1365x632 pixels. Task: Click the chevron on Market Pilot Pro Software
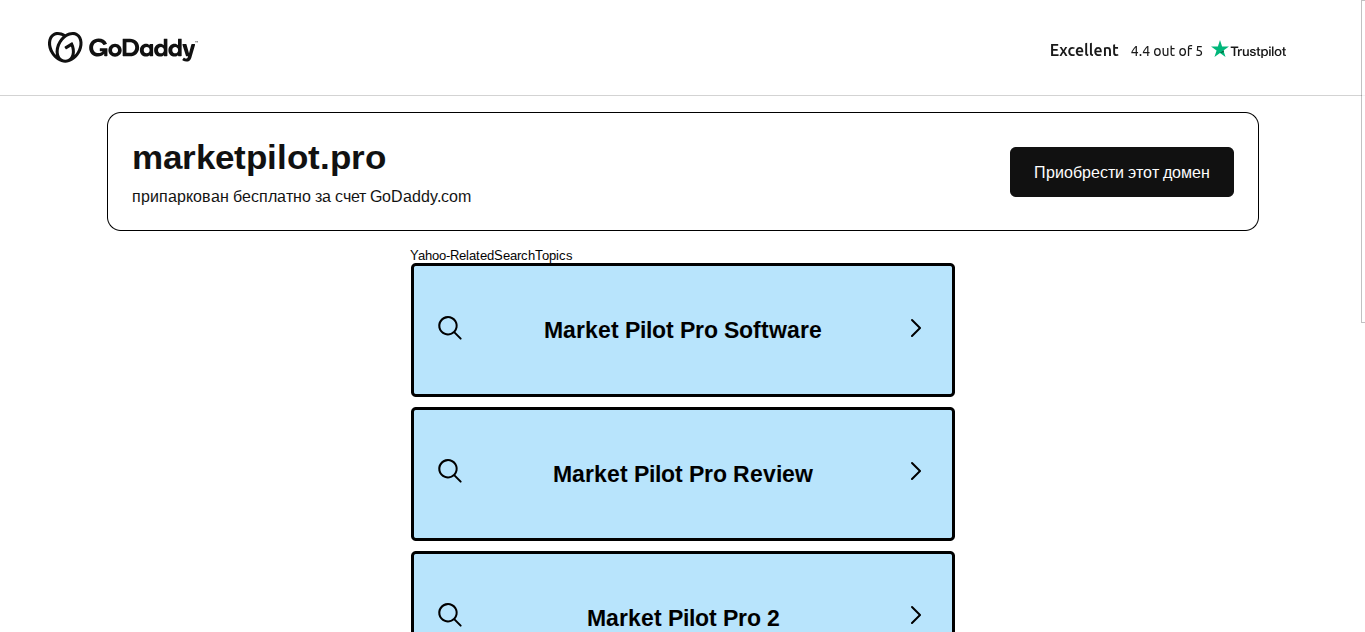[915, 328]
